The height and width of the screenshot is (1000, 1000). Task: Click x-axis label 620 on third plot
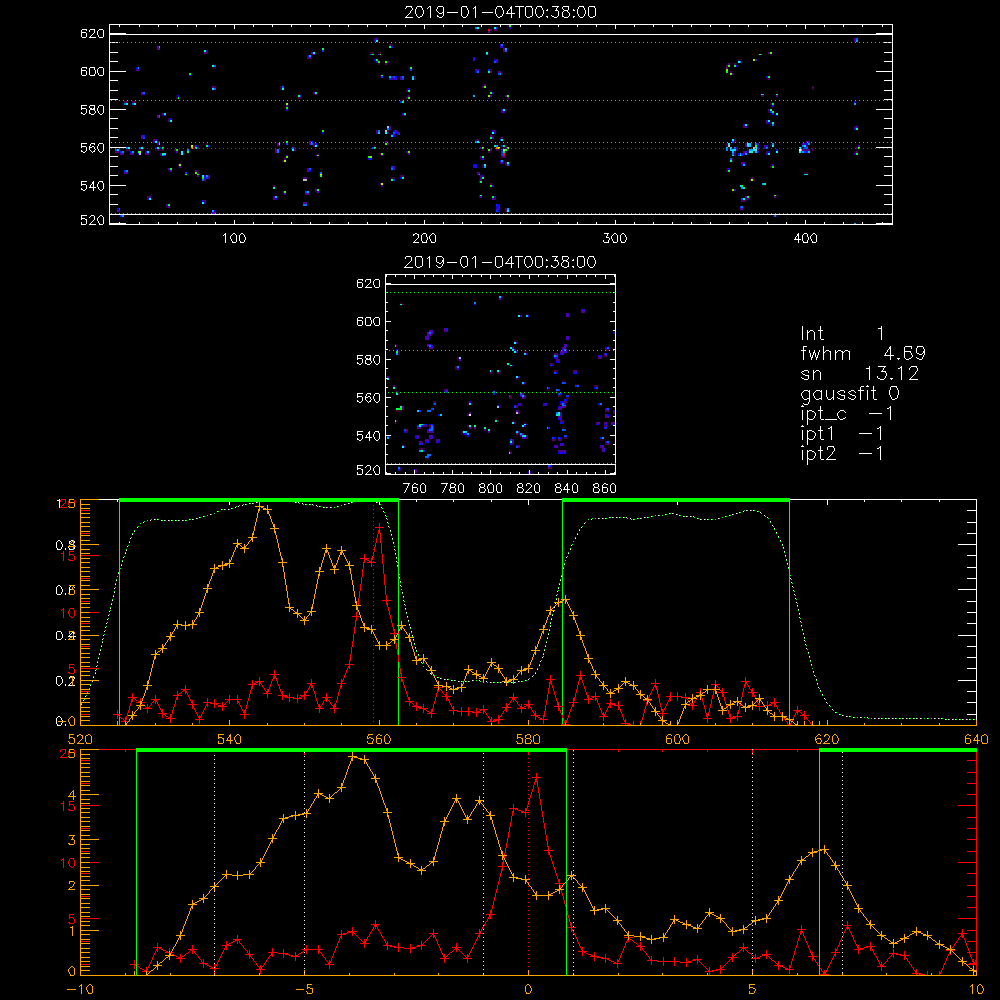pos(827,739)
